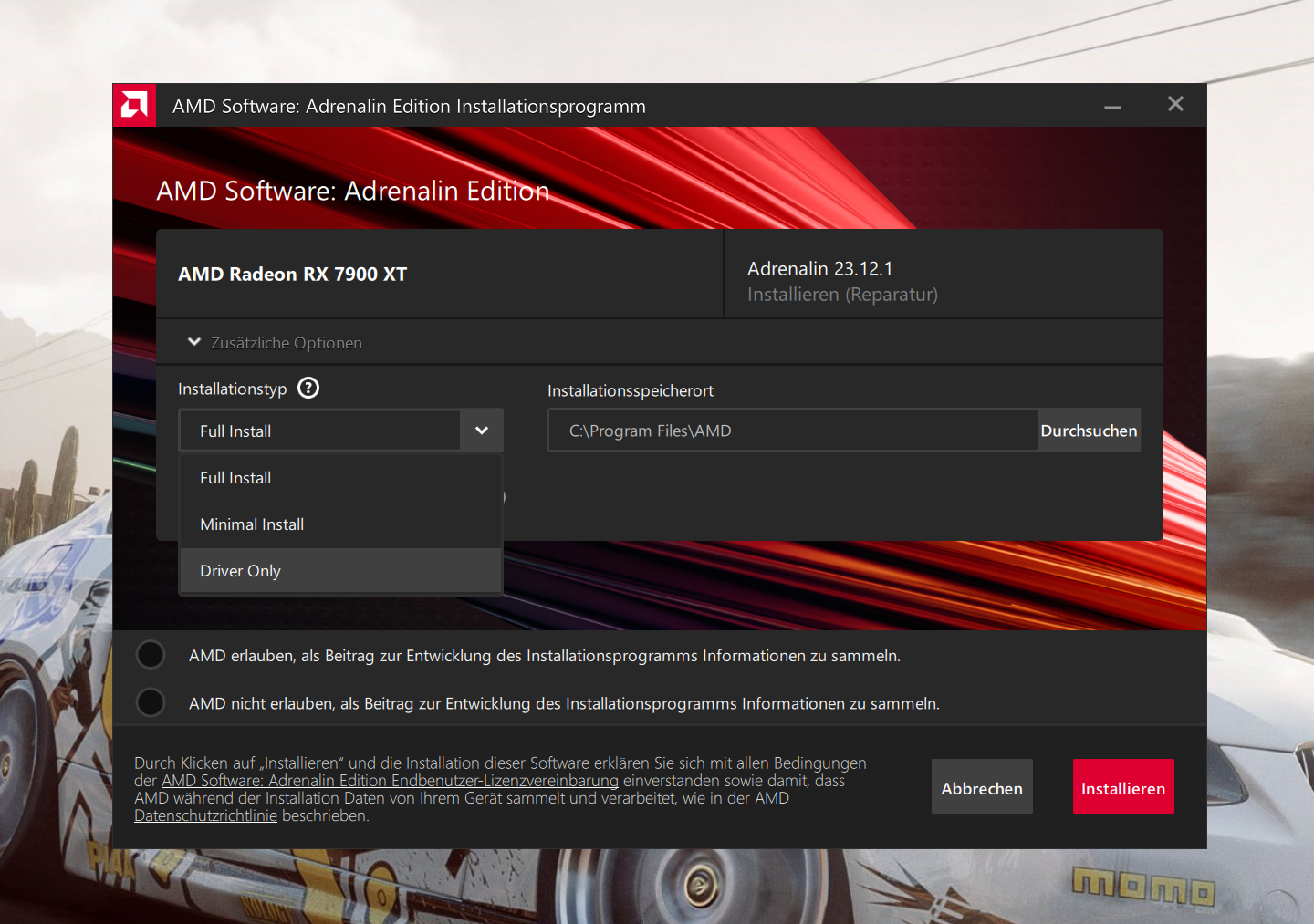Viewport: 1314px width, 924px height.
Task: Open the Endbenutzer-Lizenzvereinbarung link
Action: [390, 781]
